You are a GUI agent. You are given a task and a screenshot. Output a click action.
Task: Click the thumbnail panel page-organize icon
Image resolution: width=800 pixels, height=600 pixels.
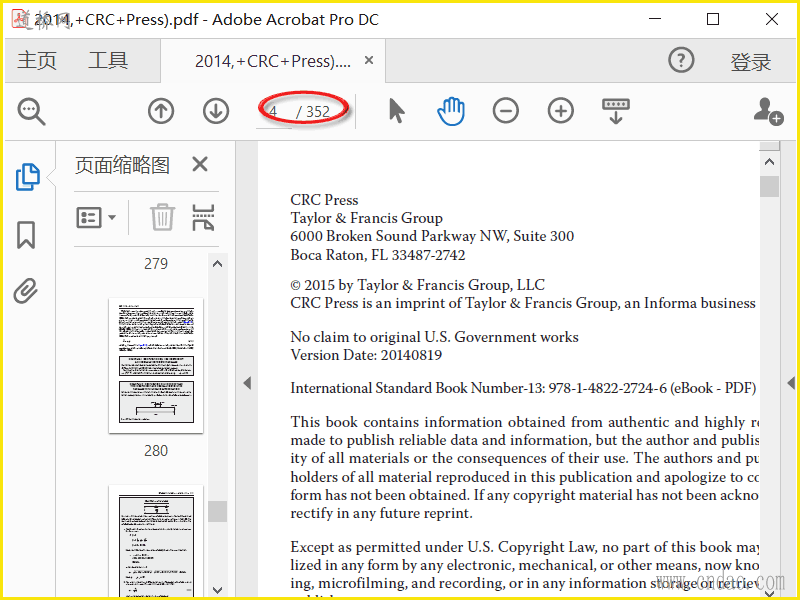203,218
